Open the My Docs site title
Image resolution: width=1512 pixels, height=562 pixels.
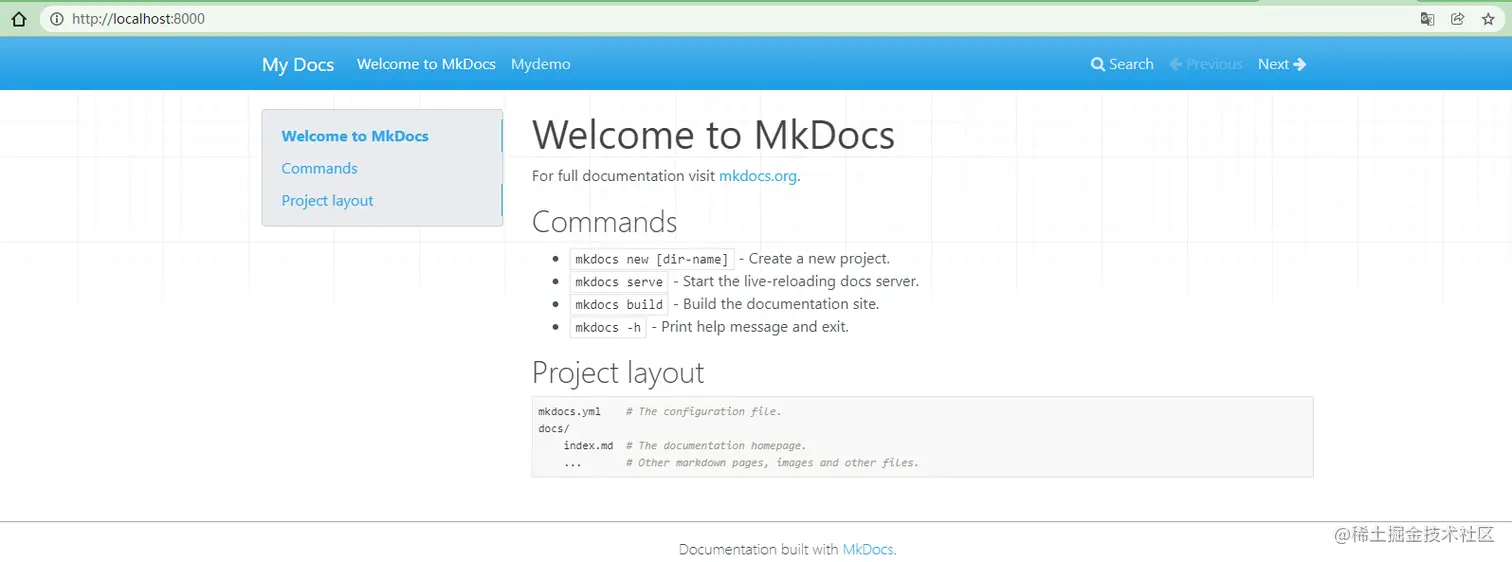[298, 65]
